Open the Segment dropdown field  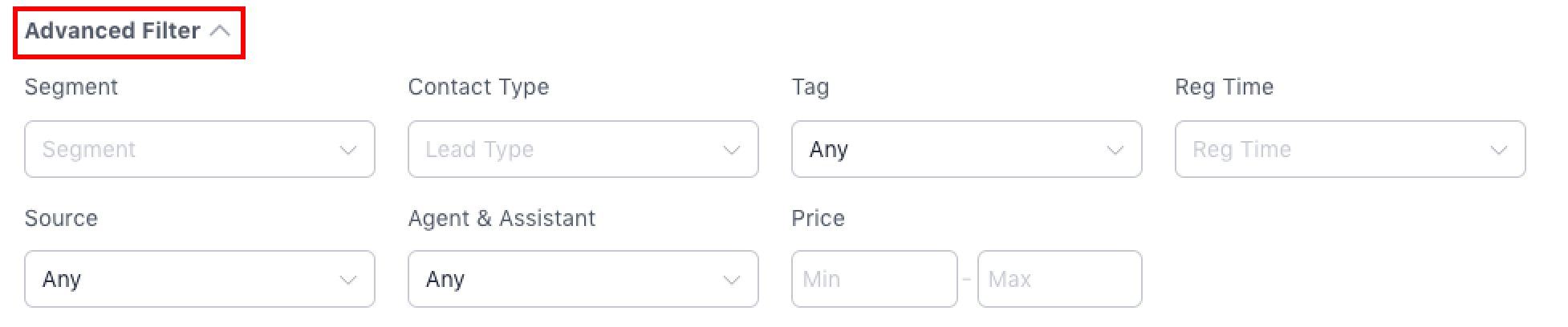pyautogui.click(x=185, y=149)
